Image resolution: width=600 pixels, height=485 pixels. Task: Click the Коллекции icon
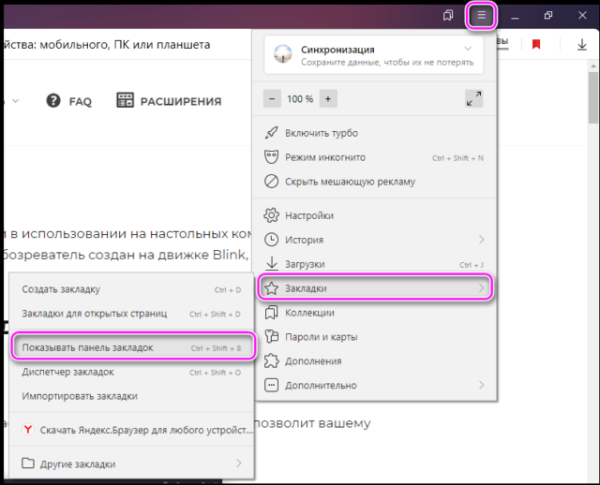point(271,312)
